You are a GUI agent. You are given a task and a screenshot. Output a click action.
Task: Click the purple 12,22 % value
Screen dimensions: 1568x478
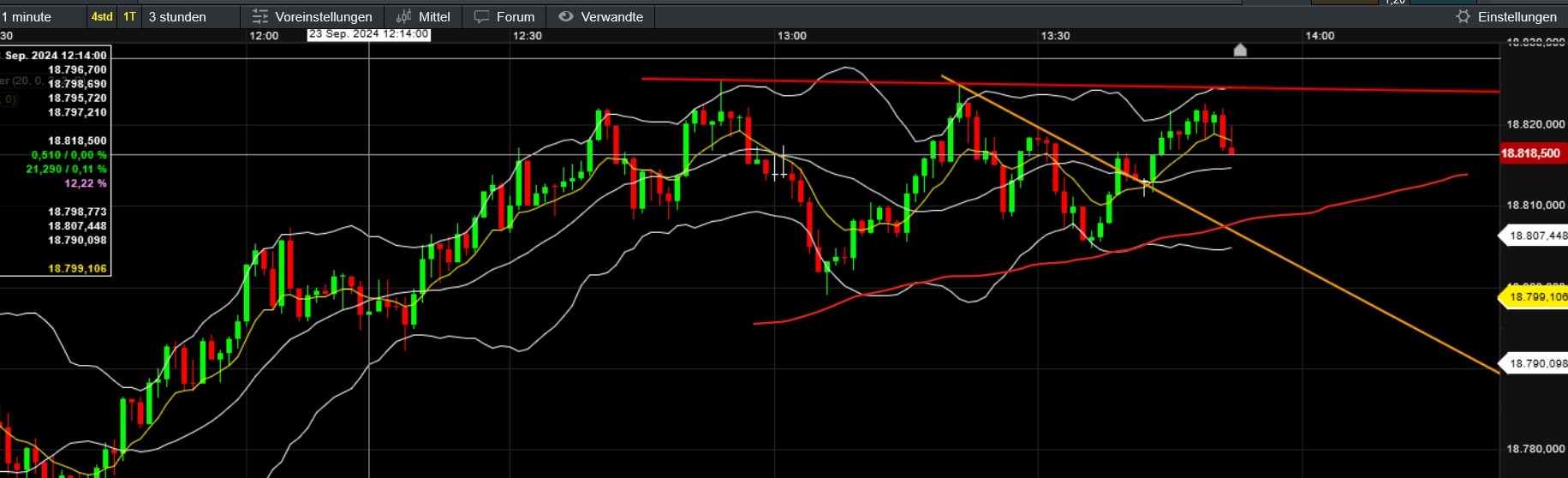(x=86, y=183)
